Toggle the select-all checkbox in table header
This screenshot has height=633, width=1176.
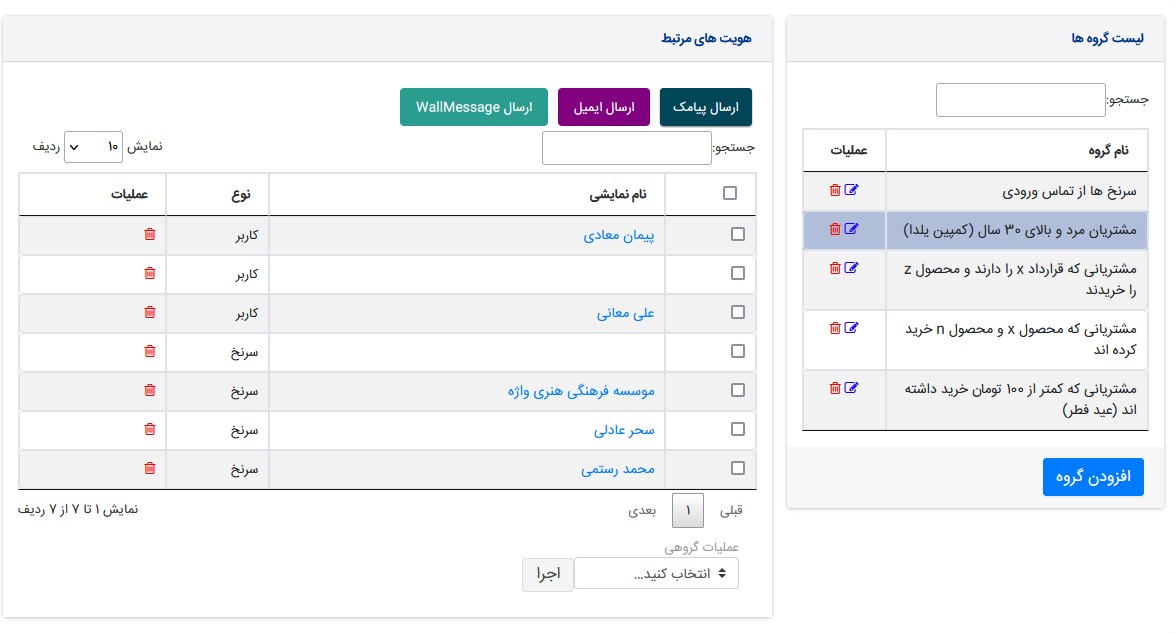730,194
